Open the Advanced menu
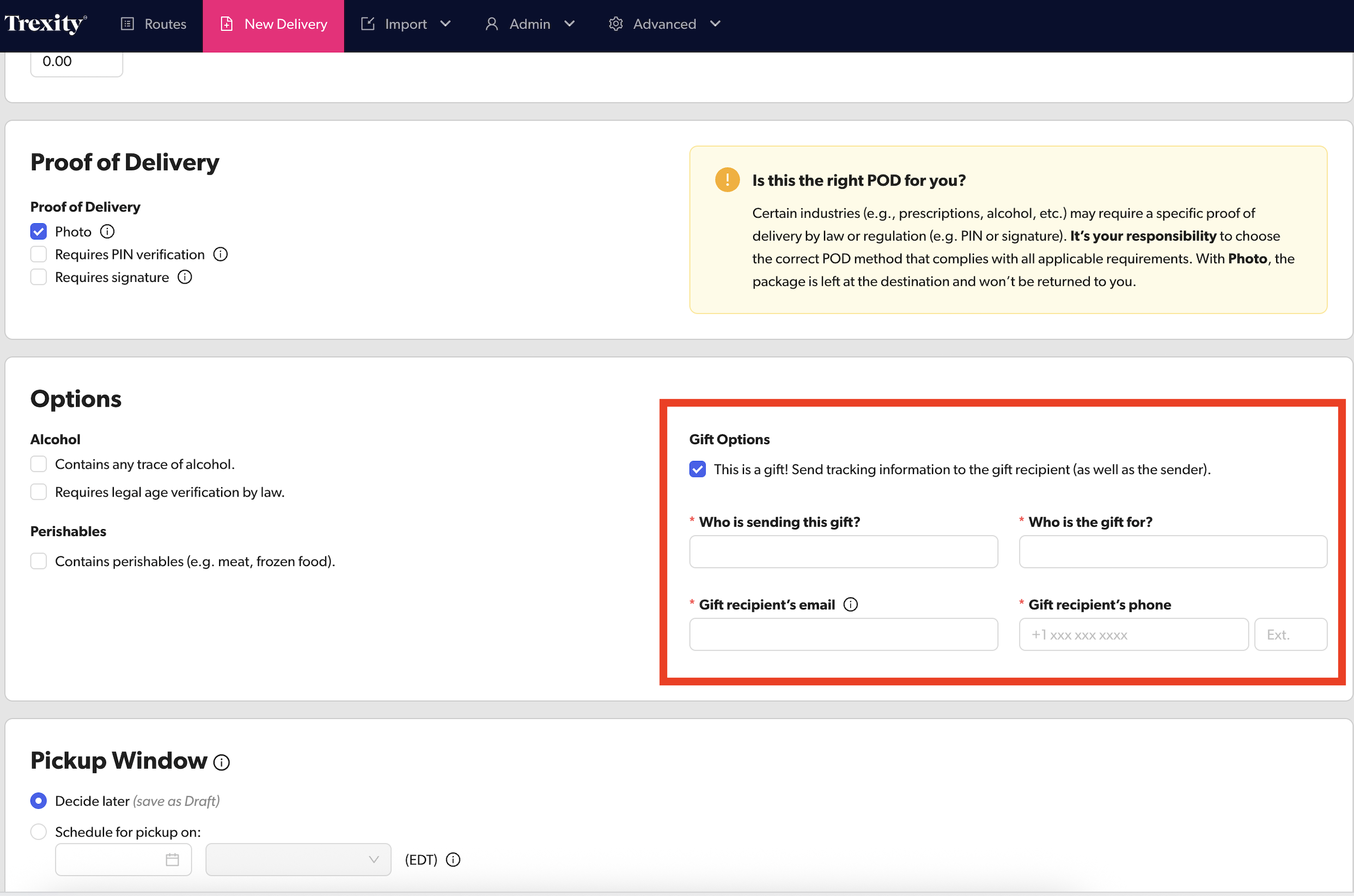1354x896 pixels. pos(664,24)
